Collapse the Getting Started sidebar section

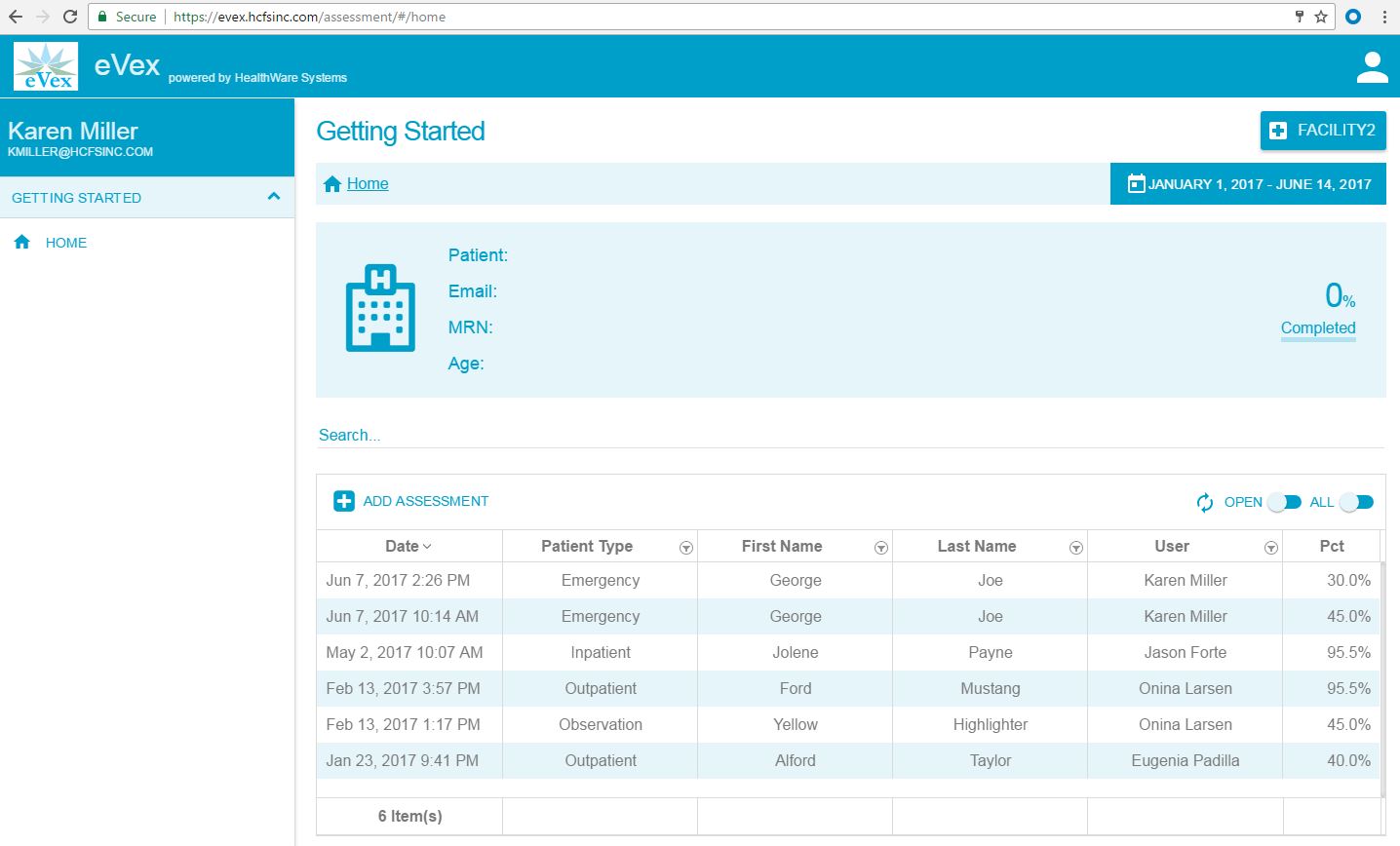(x=274, y=197)
